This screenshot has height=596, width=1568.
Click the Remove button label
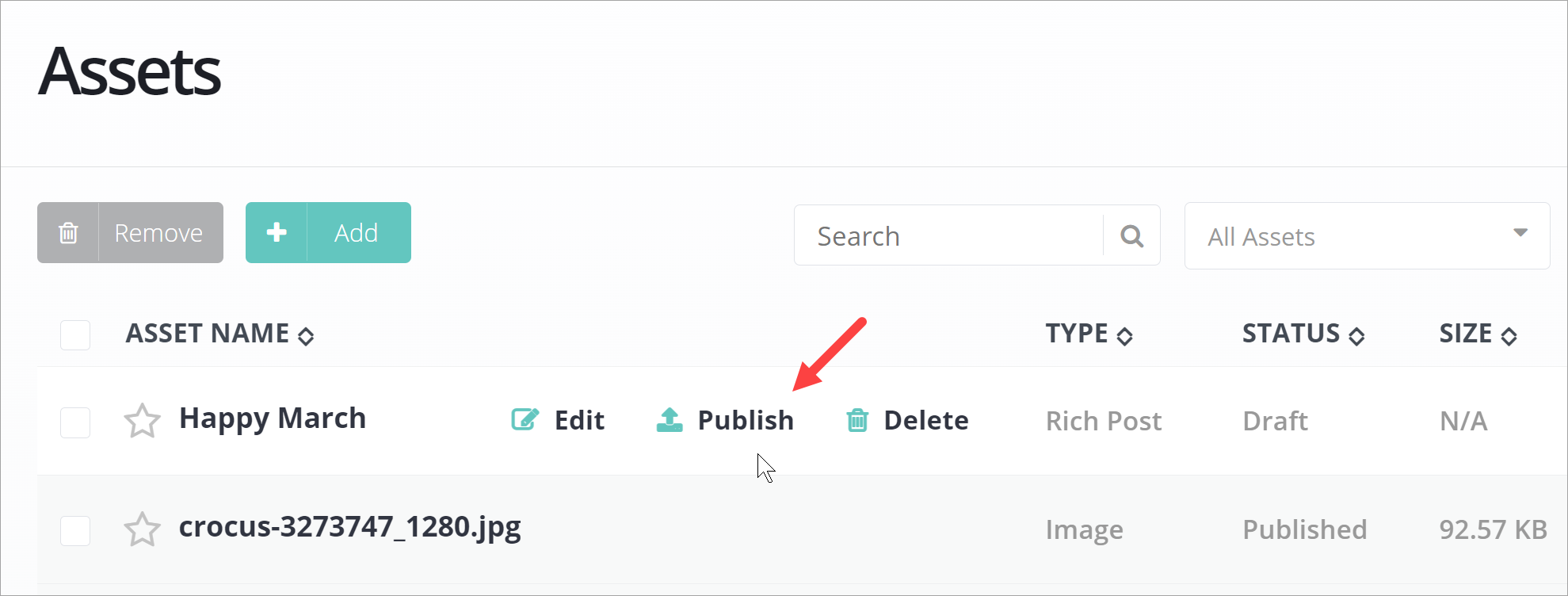pyautogui.click(x=158, y=233)
